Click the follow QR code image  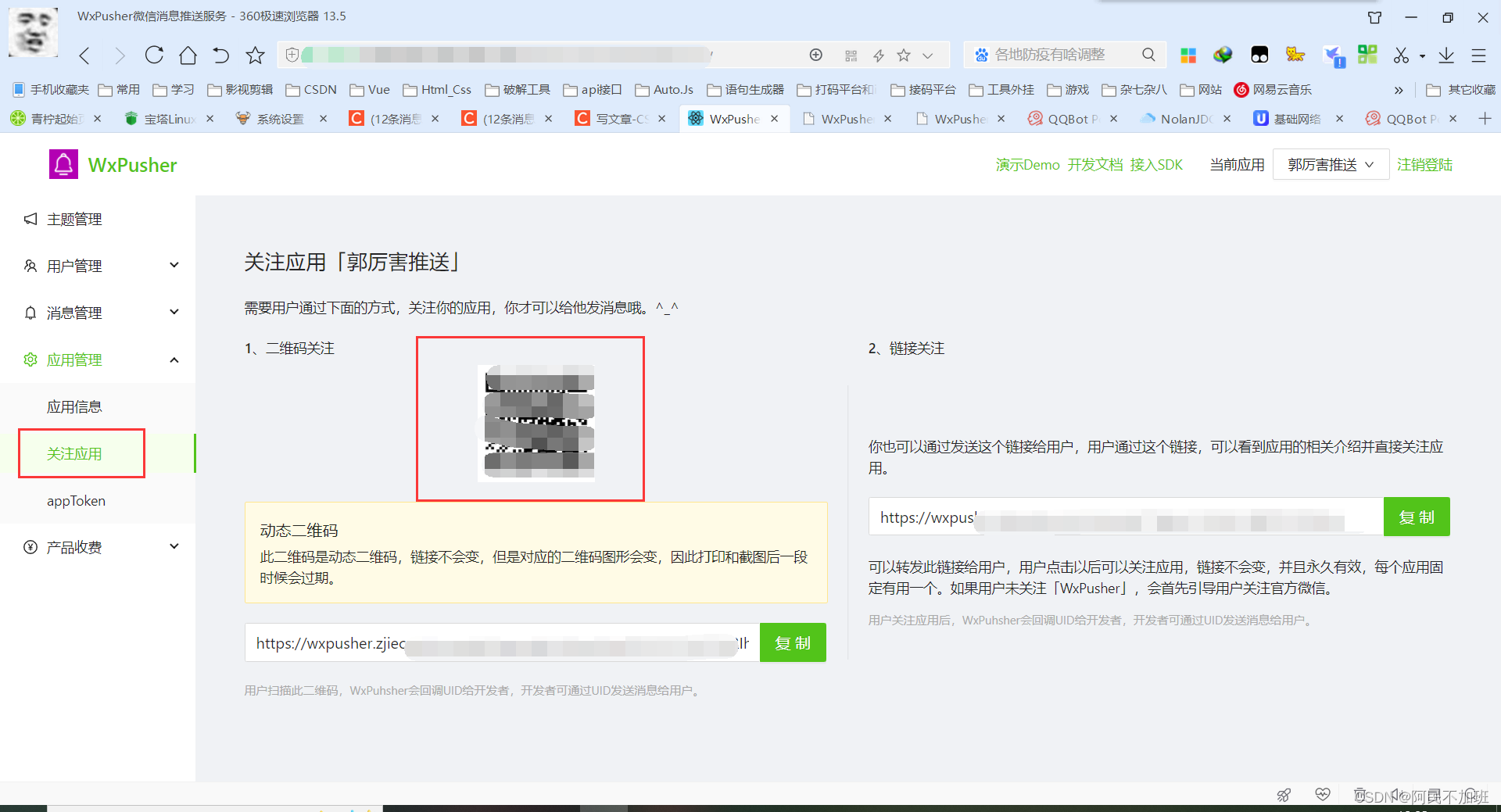[536, 422]
